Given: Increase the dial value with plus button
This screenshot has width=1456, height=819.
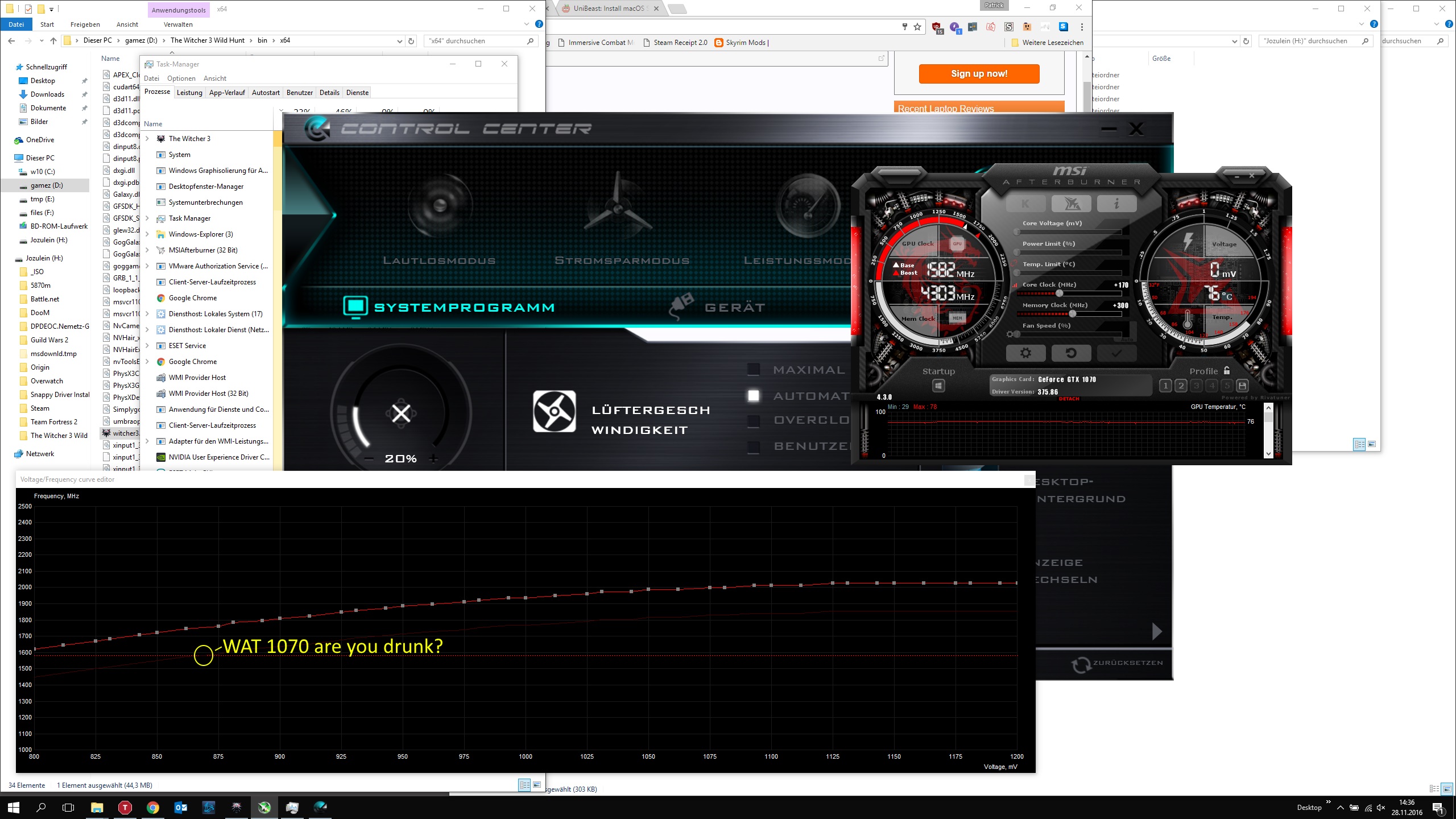Looking at the screenshot, I should pos(433,458).
